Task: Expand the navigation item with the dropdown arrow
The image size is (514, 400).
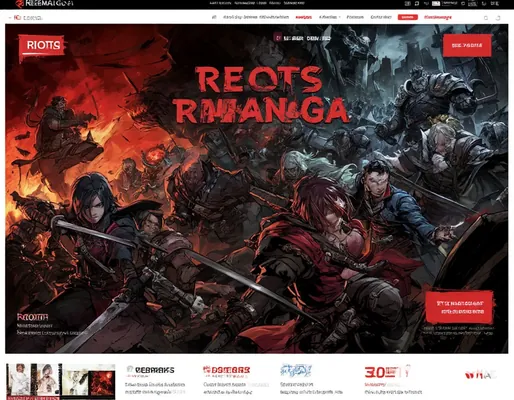Action: click(x=330, y=17)
